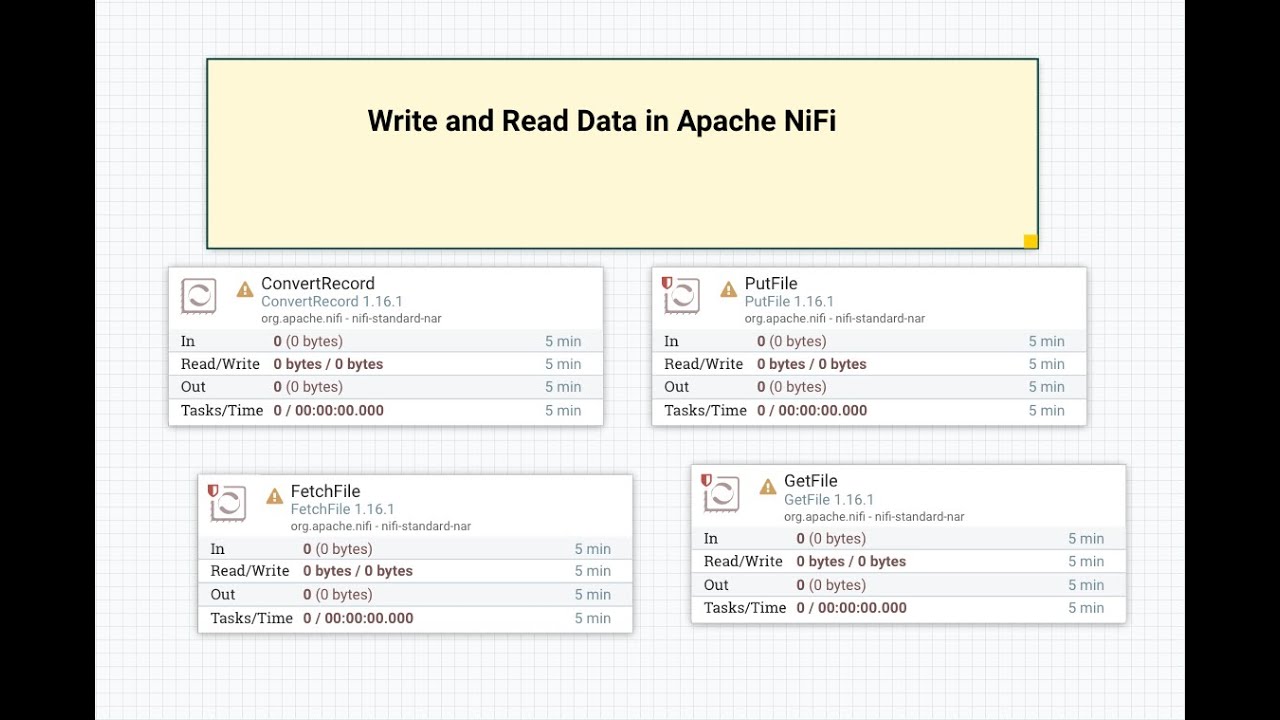Select the 'Write and Read Data' label text

(602, 121)
